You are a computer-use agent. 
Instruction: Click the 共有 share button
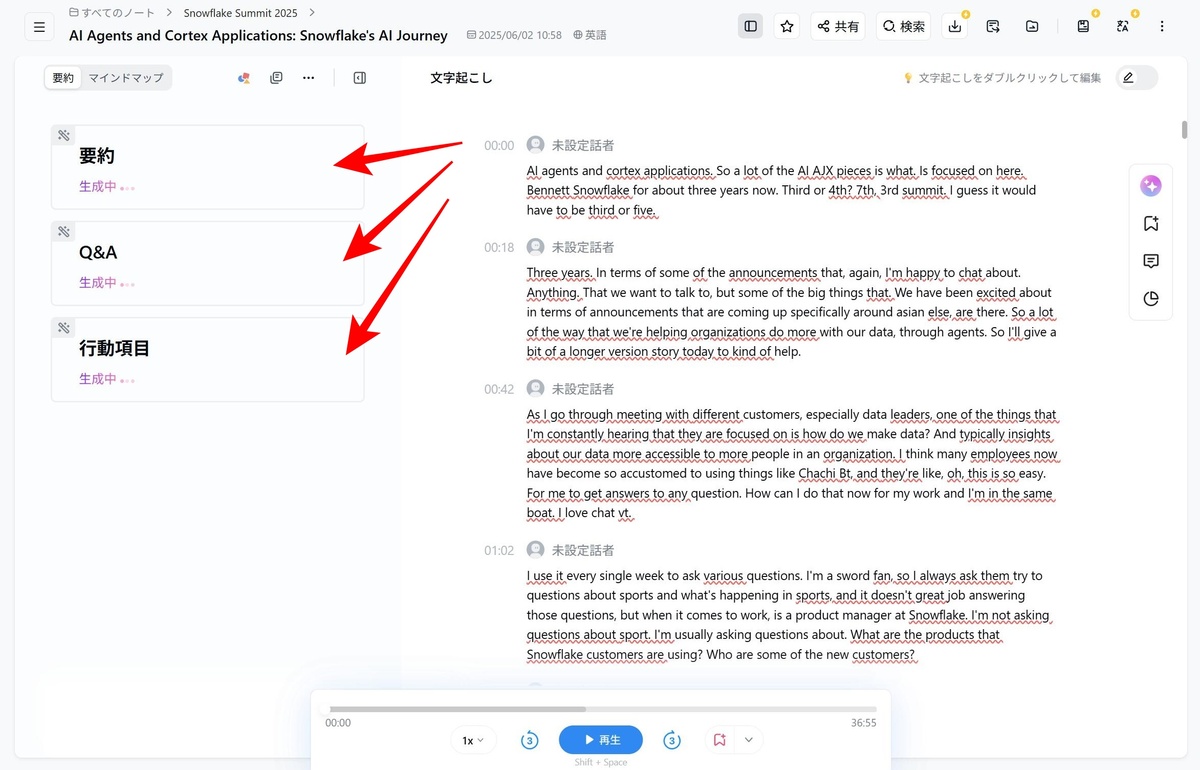coord(837,27)
